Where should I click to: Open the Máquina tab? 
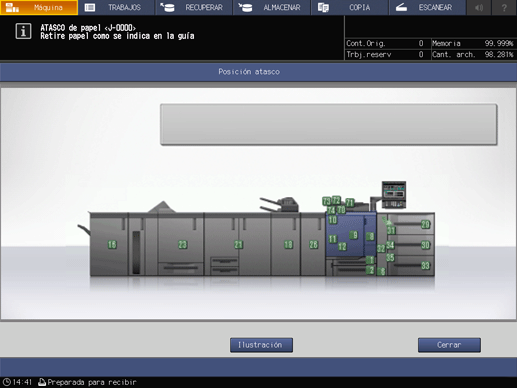tap(39, 7)
